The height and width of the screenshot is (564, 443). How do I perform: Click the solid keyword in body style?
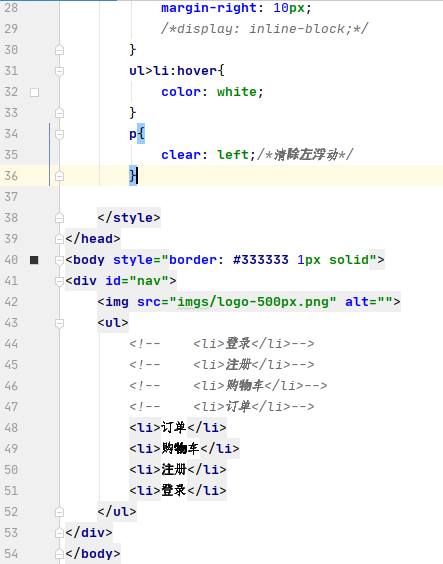pos(349,260)
